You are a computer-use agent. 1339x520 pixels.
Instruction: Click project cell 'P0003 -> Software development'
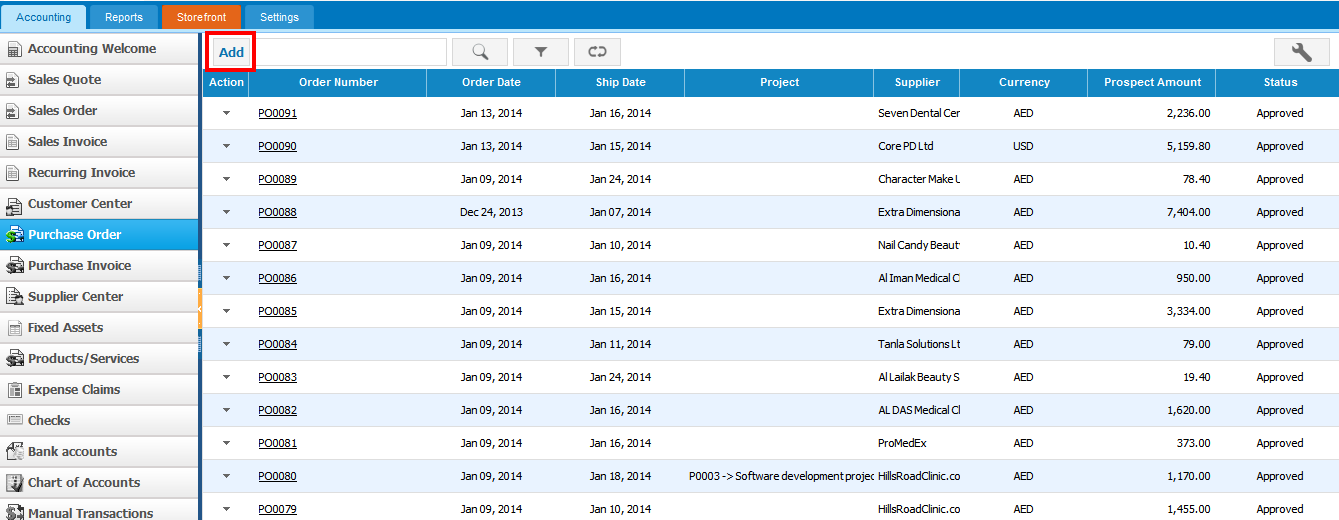tap(782, 476)
